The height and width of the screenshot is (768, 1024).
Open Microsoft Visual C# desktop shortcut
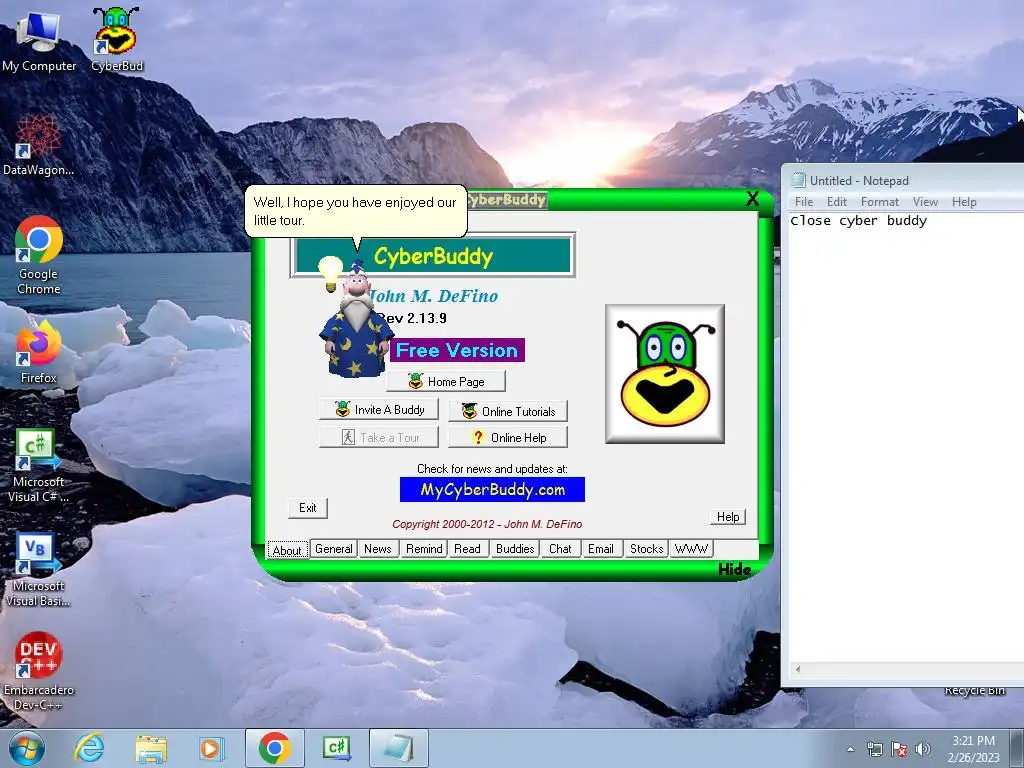38,465
